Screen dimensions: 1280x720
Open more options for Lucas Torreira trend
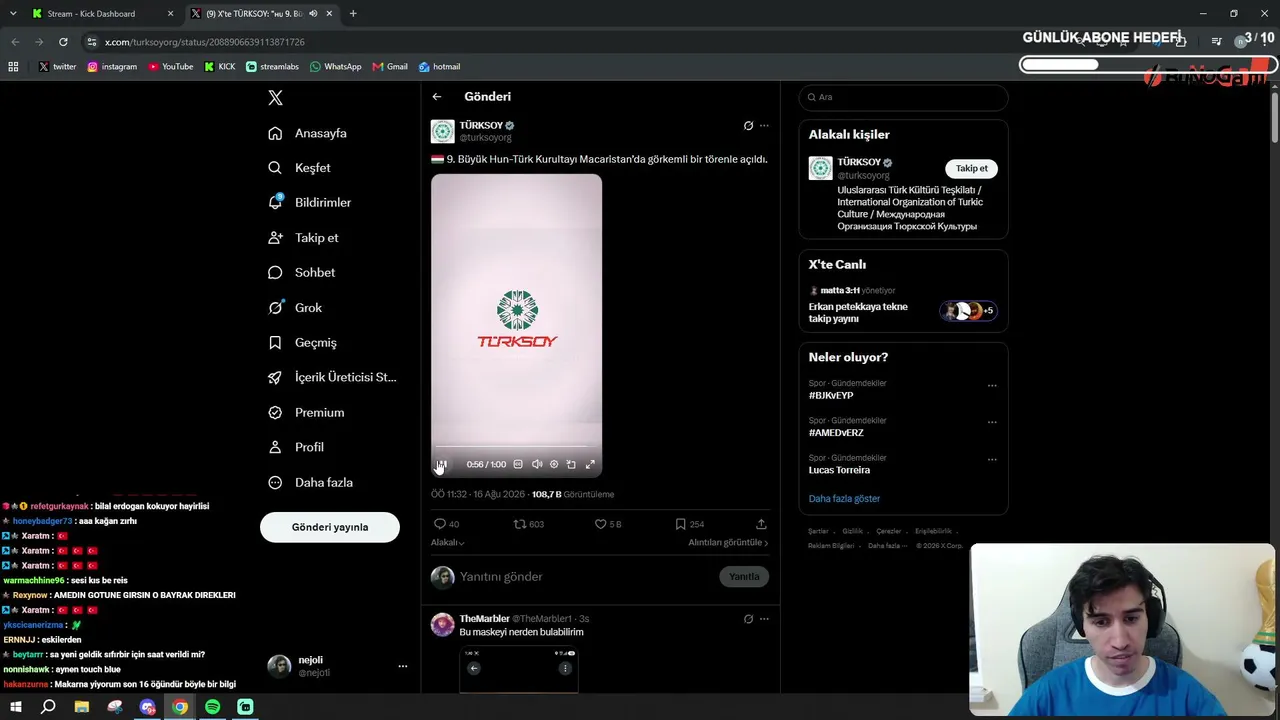coord(992,460)
